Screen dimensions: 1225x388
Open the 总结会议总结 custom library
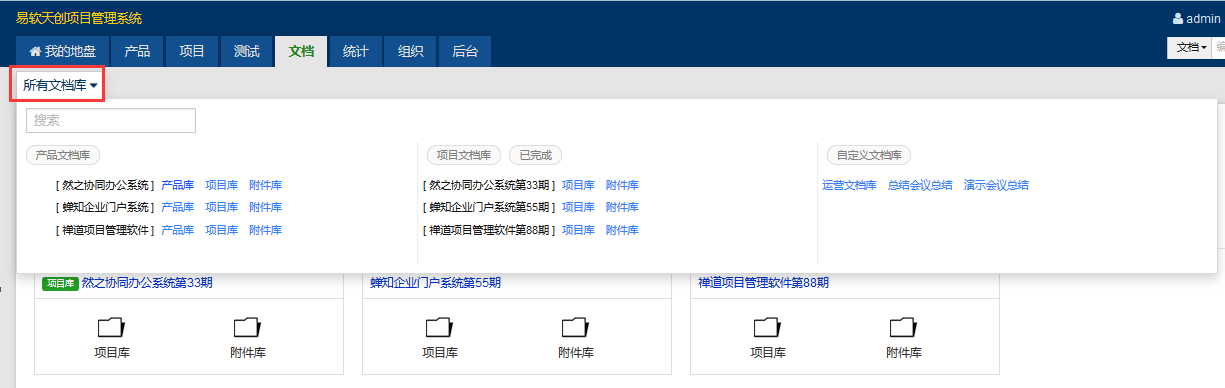920,185
